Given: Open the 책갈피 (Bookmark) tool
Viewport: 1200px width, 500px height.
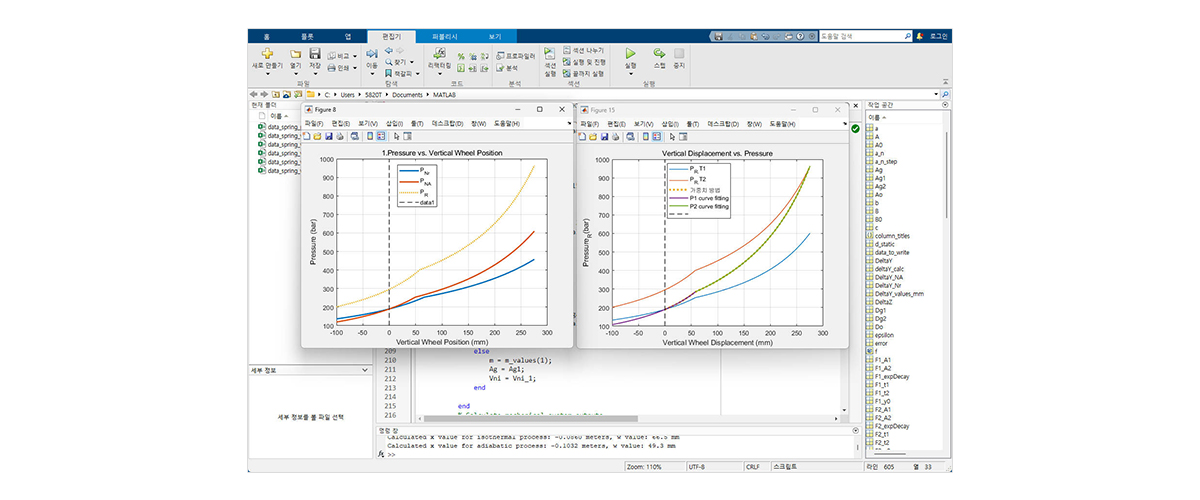Looking at the screenshot, I should (404, 73).
